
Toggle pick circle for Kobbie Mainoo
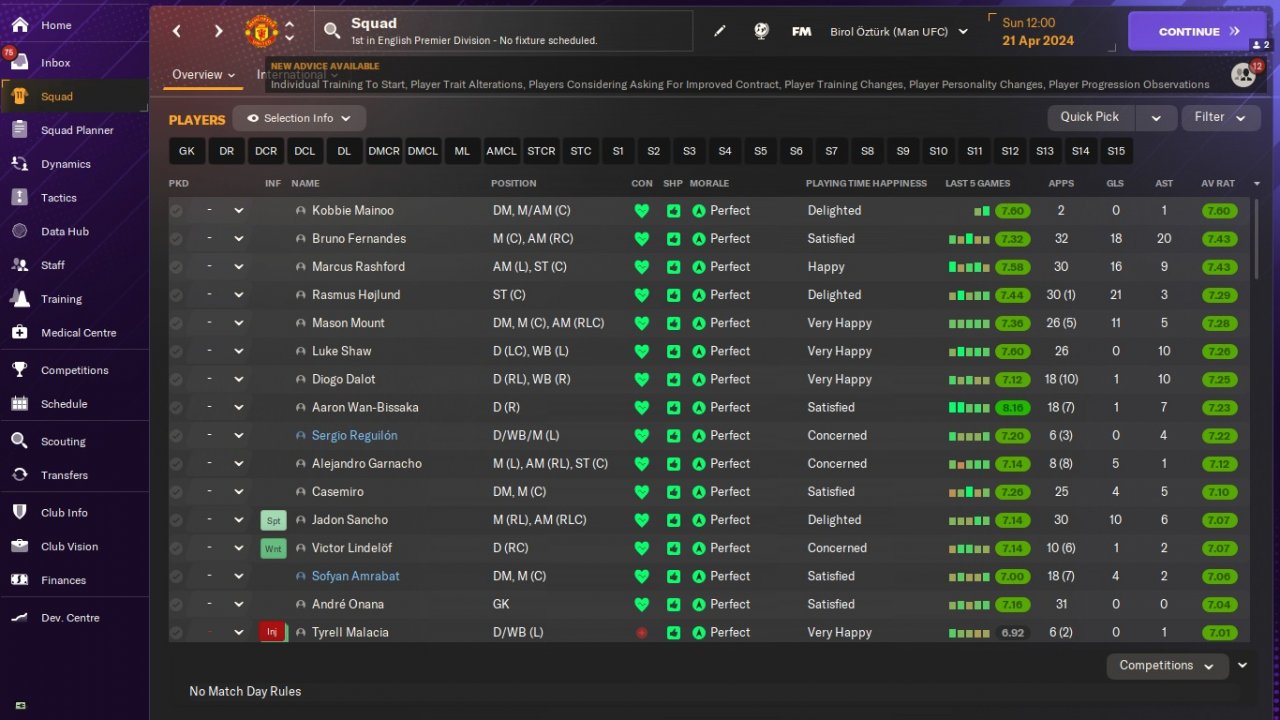177,211
